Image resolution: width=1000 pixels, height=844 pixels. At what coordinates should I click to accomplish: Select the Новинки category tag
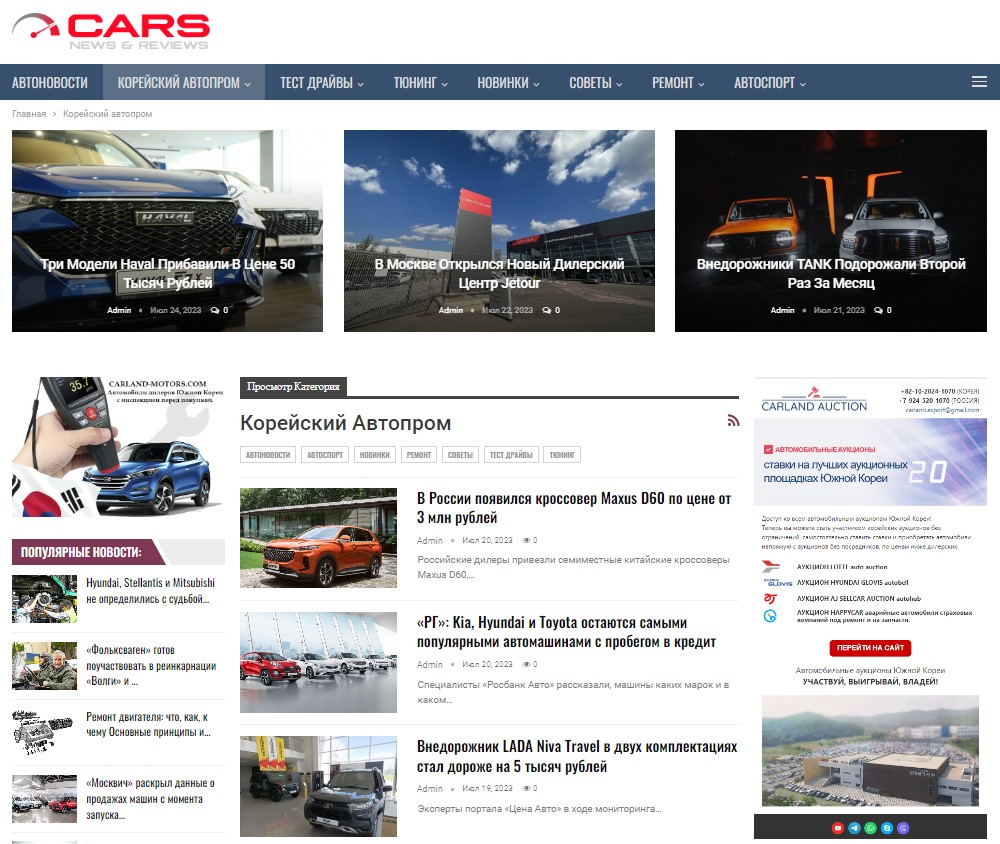coord(374,455)
